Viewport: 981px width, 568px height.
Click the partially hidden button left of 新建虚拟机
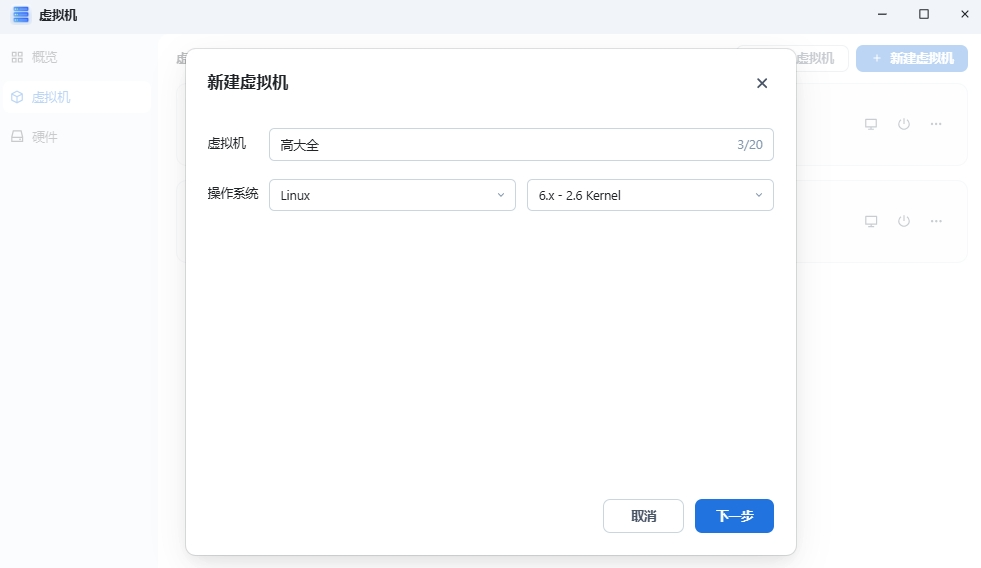(x=820, y=58)
